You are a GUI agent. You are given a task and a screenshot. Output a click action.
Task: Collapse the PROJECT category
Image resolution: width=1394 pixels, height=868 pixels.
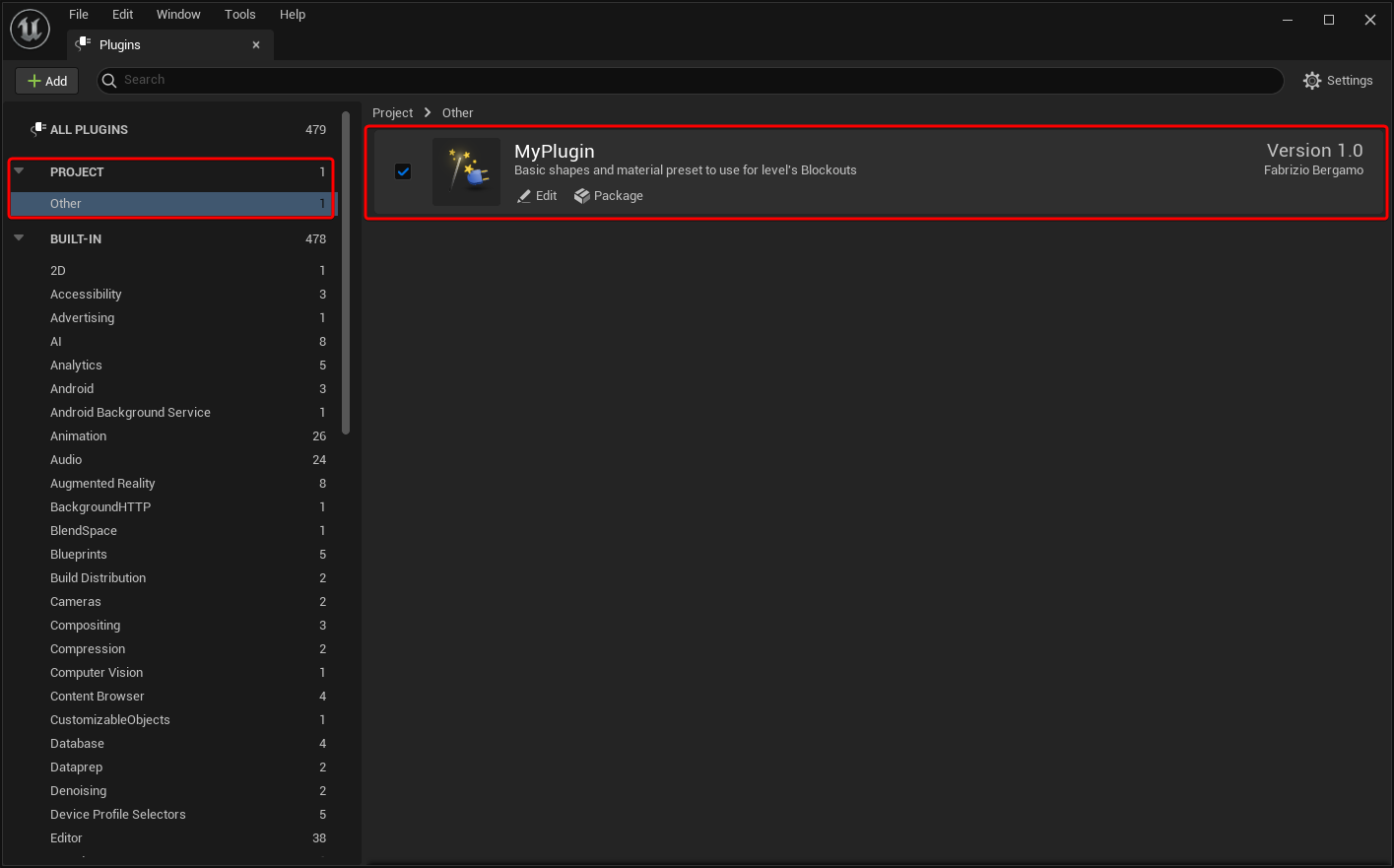click(19, 170)
